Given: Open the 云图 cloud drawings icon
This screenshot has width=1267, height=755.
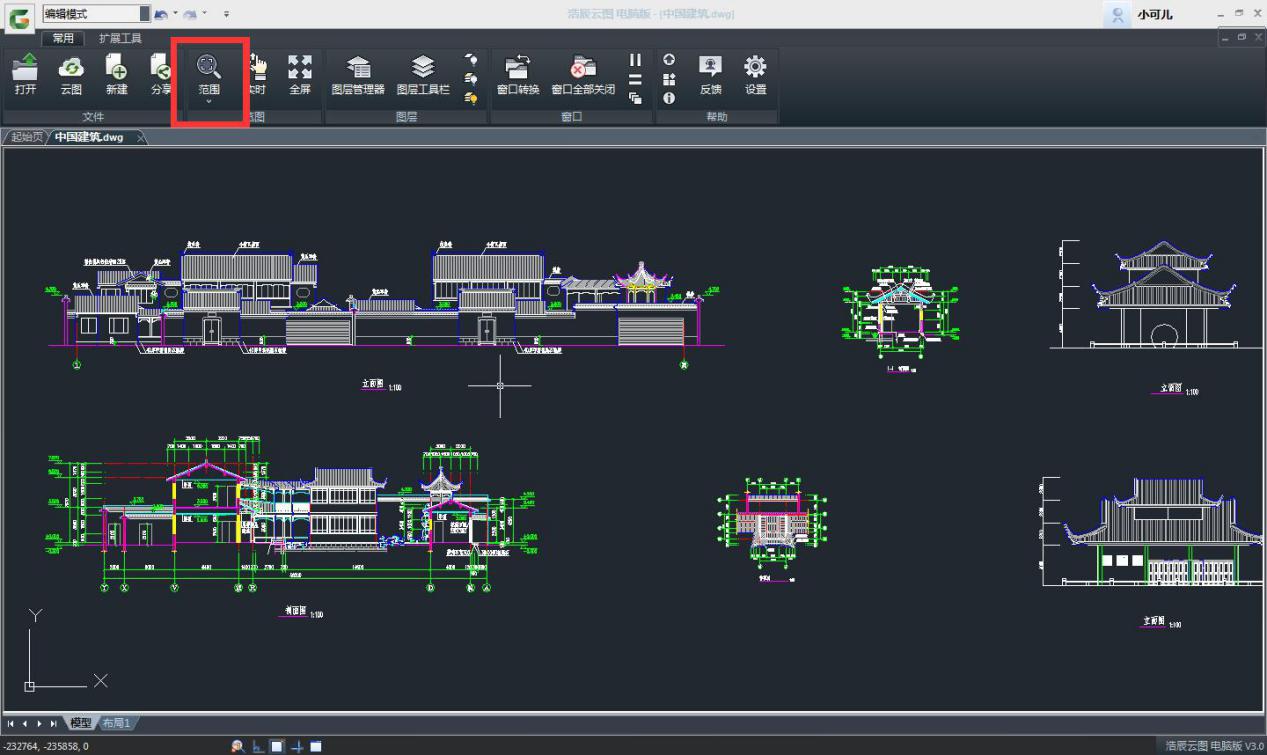Looking at the screenshot, I should pos(71,75).
